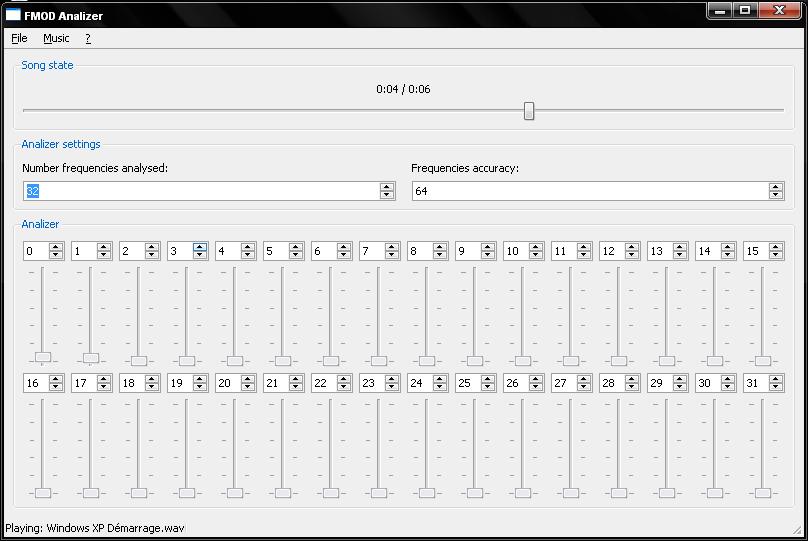Increase Number frequencies analysed with up arrow
The width and height of the screenshot is (808, 541).
[387, 187]
